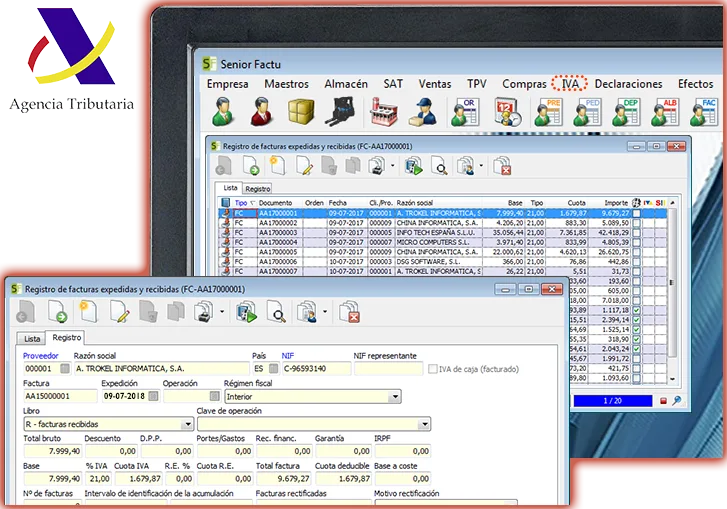Image resolution: width=727 pixels, height=509 pixels.
Task: Open the Empresa menu
Action: pyautogui.click(x=227, y=84)
